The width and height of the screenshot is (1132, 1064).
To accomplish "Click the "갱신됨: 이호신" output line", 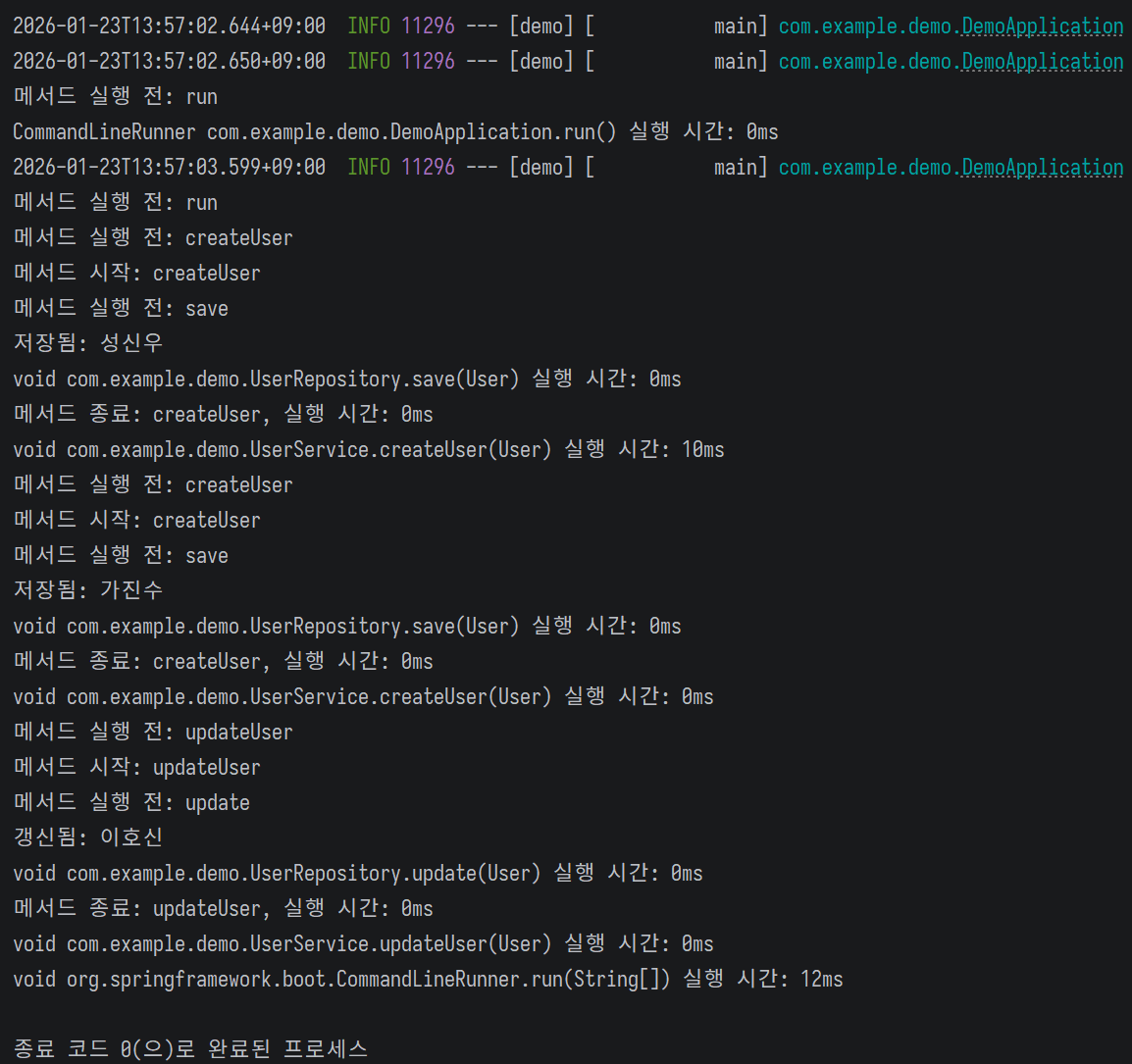I will [88, 837].
